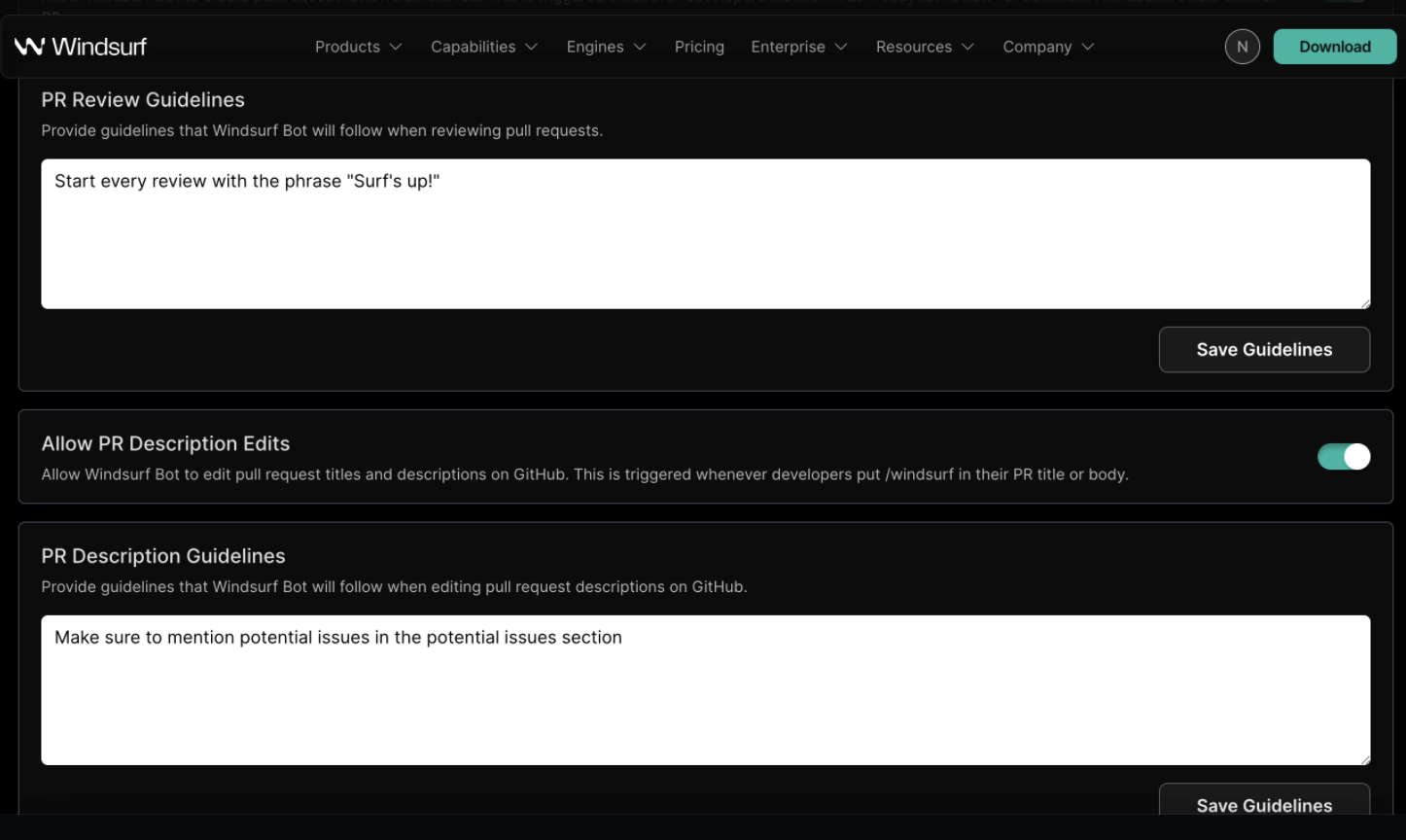Focus the PR Description Guidelines text area
The height and width of the screenshot is (840, 1406).
pyautogui.click(x=705, y=690)
